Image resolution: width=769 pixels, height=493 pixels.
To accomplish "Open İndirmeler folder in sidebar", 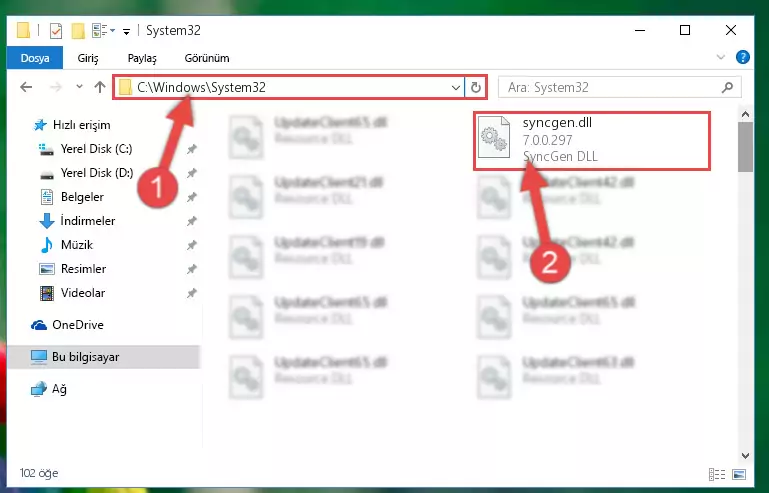I will 77,221.
